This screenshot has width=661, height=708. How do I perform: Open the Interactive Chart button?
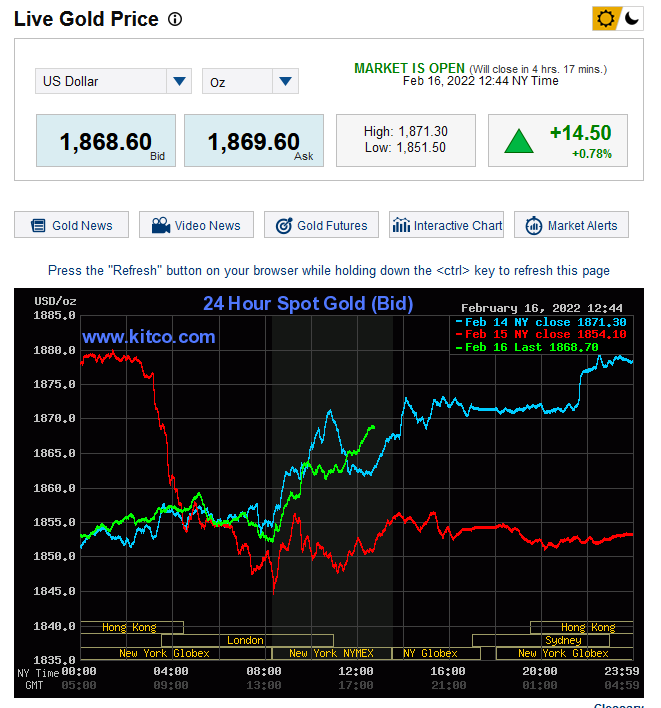447,225
